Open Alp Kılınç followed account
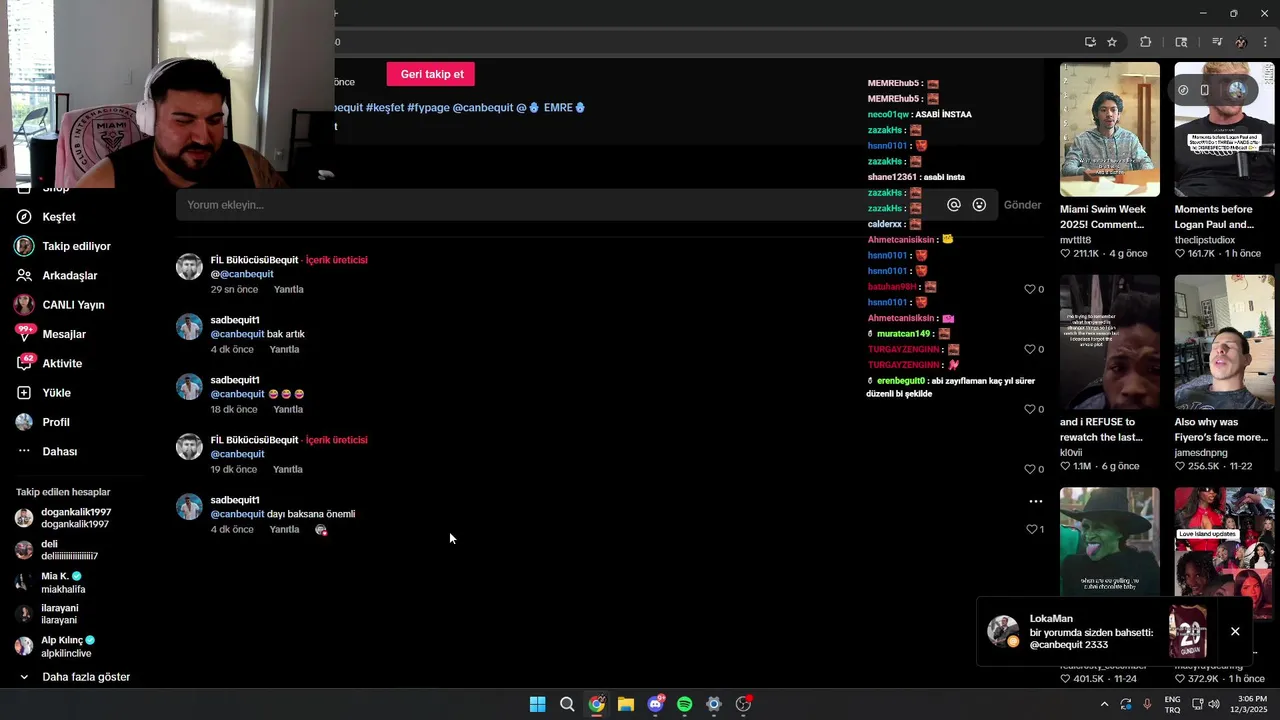This screenshot has width=1280, height=720. (67, 647)
